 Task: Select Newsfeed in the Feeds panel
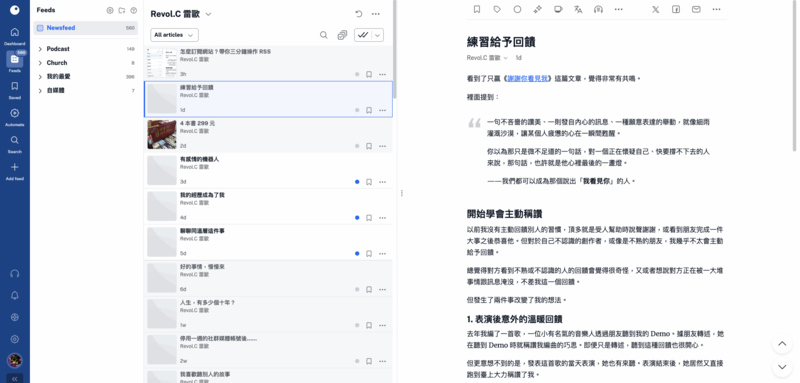pos(86,28)
